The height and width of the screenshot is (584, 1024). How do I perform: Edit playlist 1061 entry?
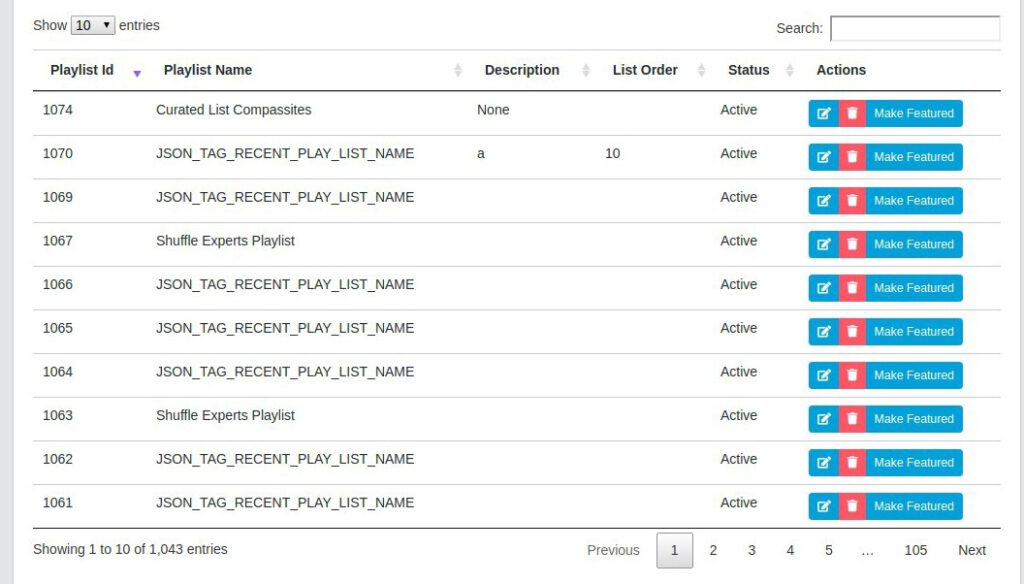[x=824, y=506]
